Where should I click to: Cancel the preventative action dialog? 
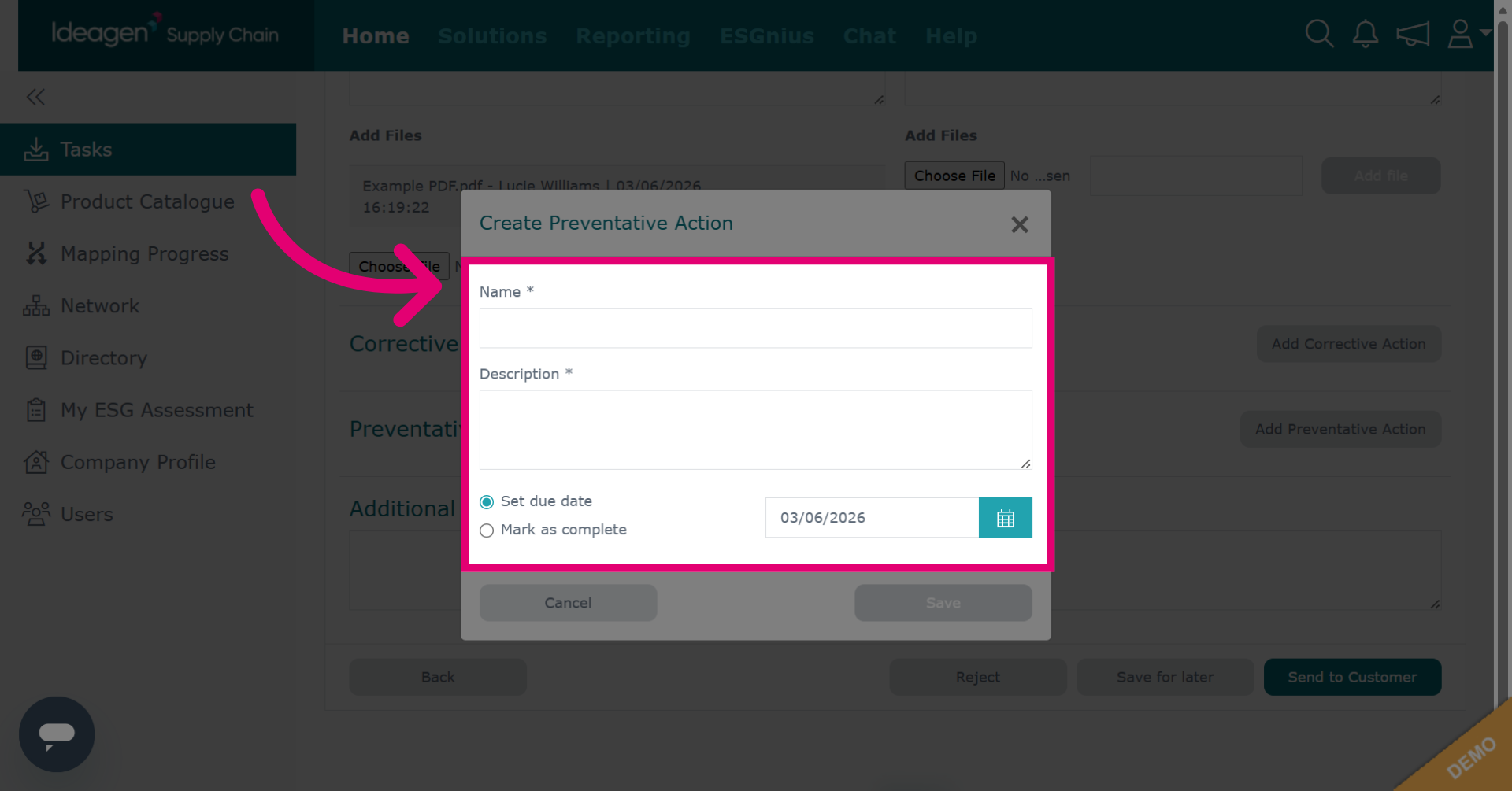[x=568, y=603]
